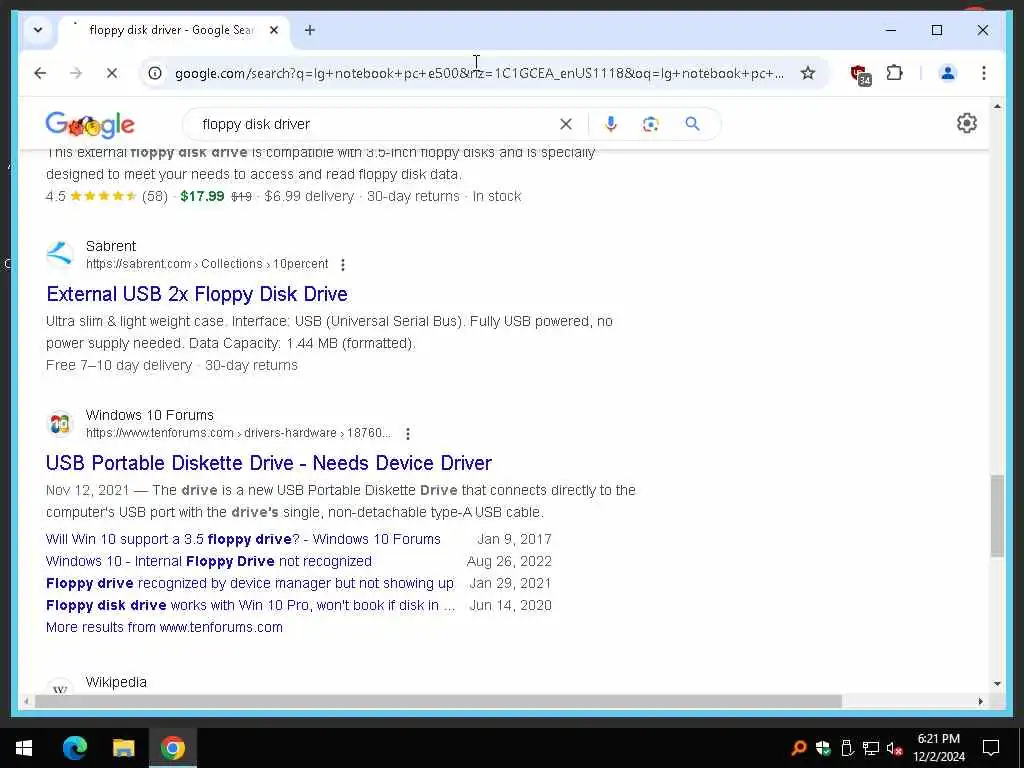Open Floppy drive recognized by device manager link
Image resolution: width=1024 pixels, height=768 pixels.
(x=249, y=583)
